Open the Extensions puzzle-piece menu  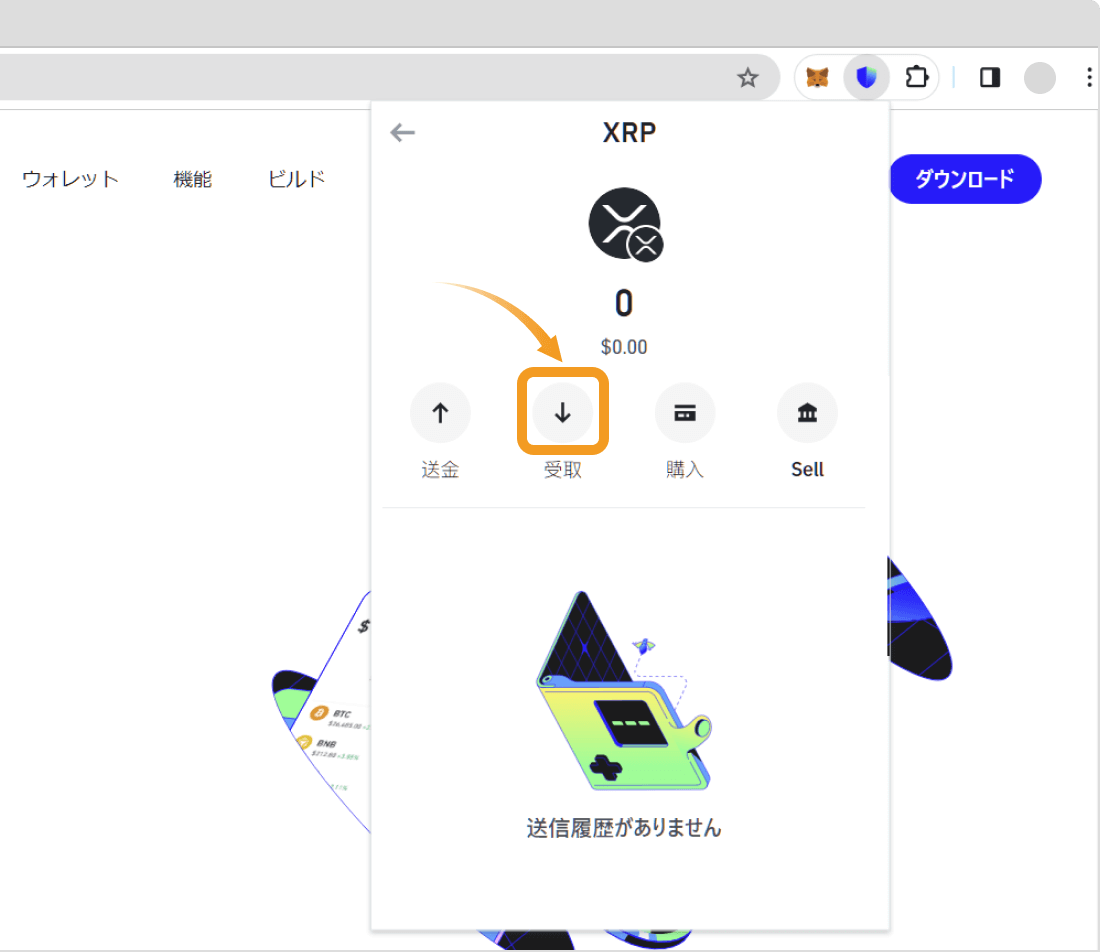click(916, 77)
